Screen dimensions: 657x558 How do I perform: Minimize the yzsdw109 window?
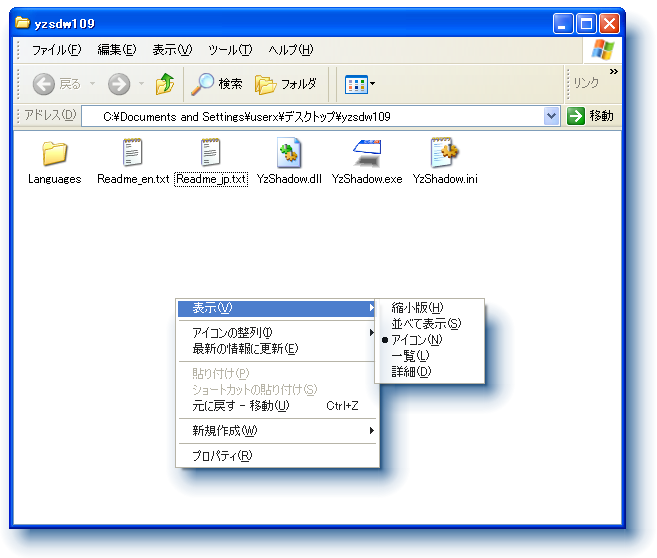(x=563, y=23)
